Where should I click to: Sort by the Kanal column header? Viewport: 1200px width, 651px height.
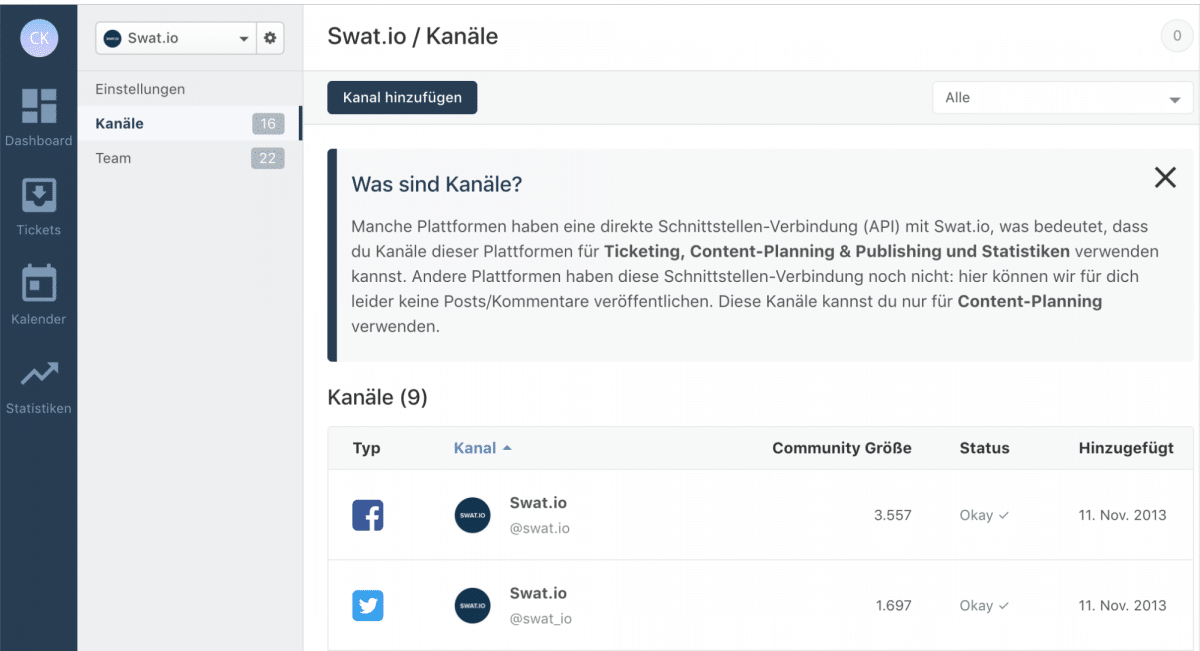tap(482, 448)
